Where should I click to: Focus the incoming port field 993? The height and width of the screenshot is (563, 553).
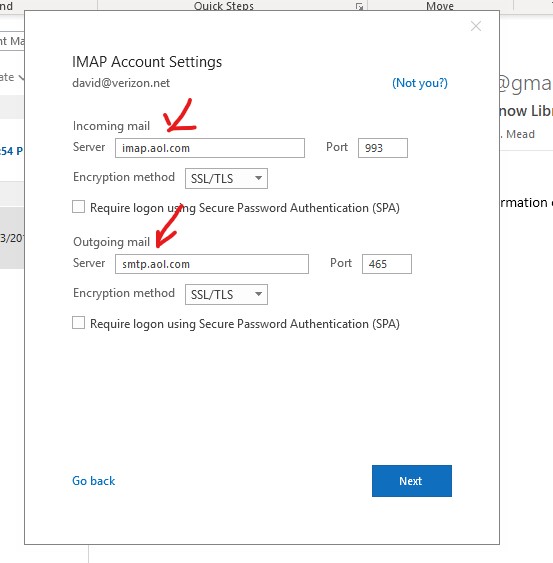(x=383, y=148)
